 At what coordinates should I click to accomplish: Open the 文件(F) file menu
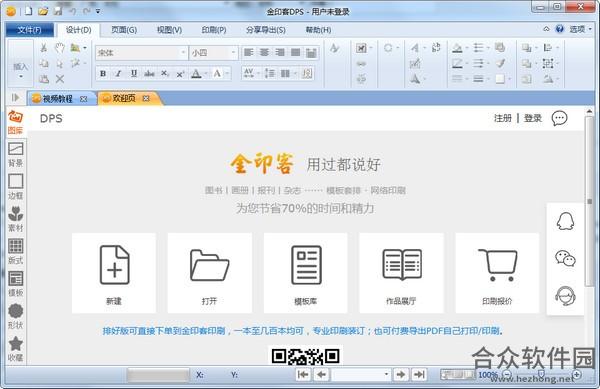[29, 30]
